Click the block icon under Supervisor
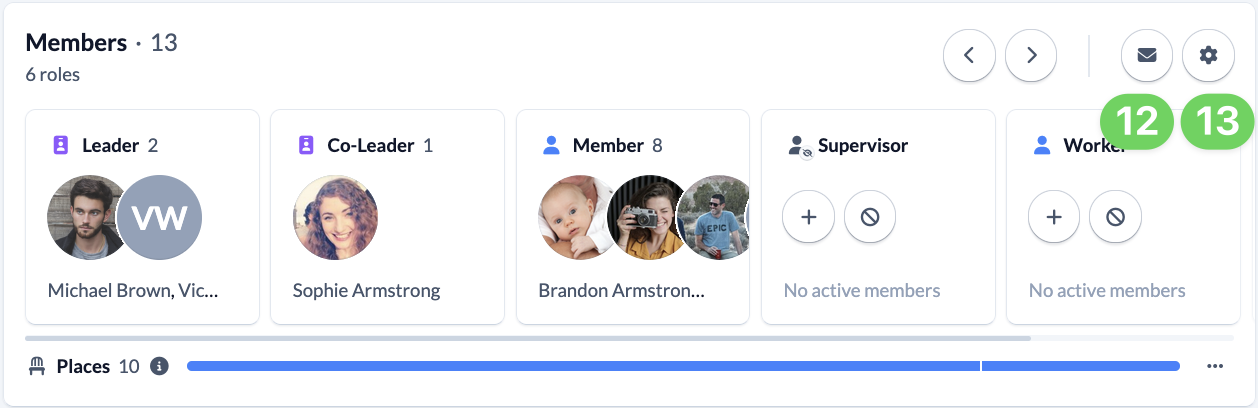Viewport: 1258px width, 408px height. (x=870, y=216)
